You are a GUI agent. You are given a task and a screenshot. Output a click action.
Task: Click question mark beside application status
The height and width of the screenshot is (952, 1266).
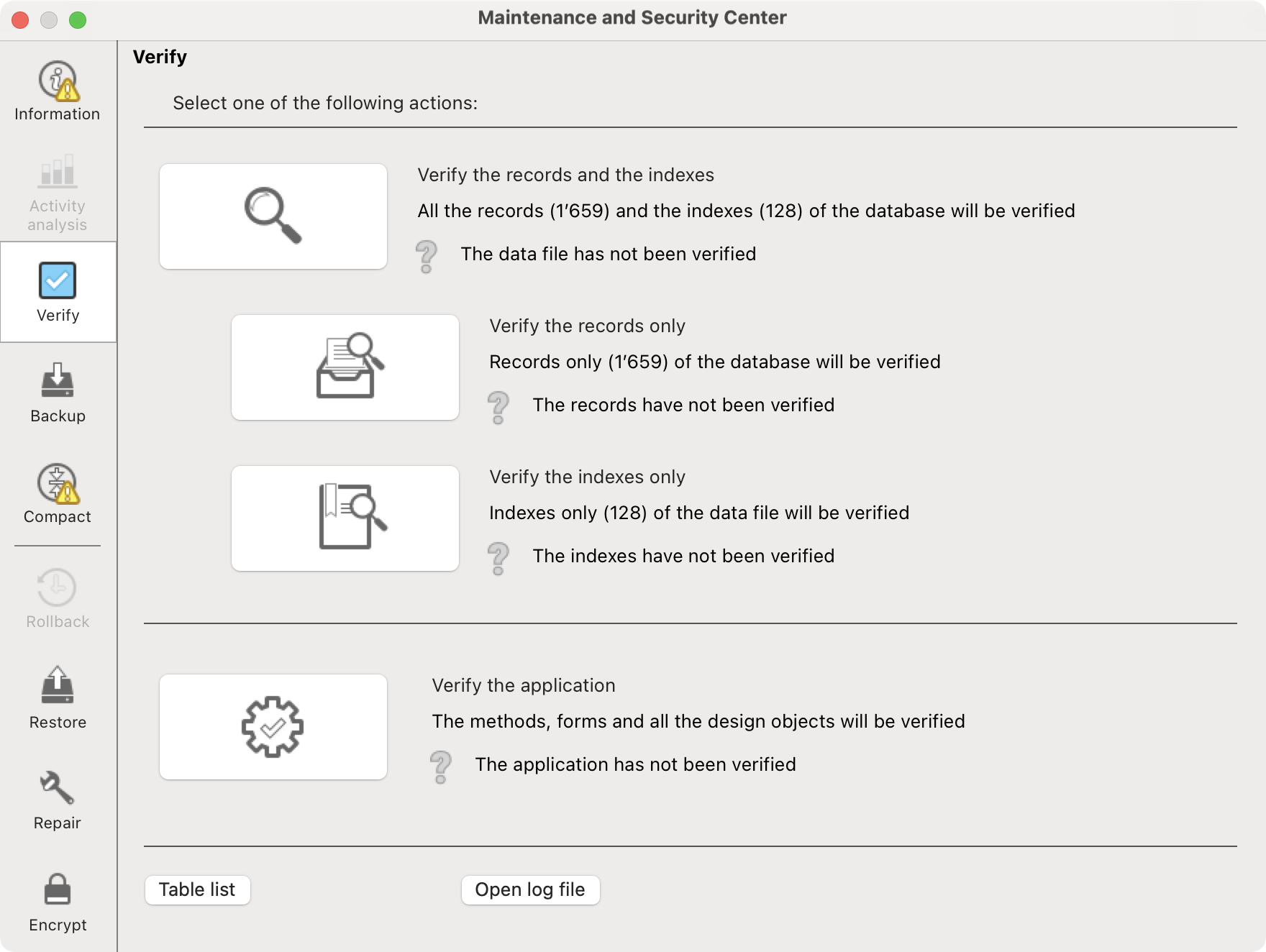pyautogui.click(x=441, y=766)
